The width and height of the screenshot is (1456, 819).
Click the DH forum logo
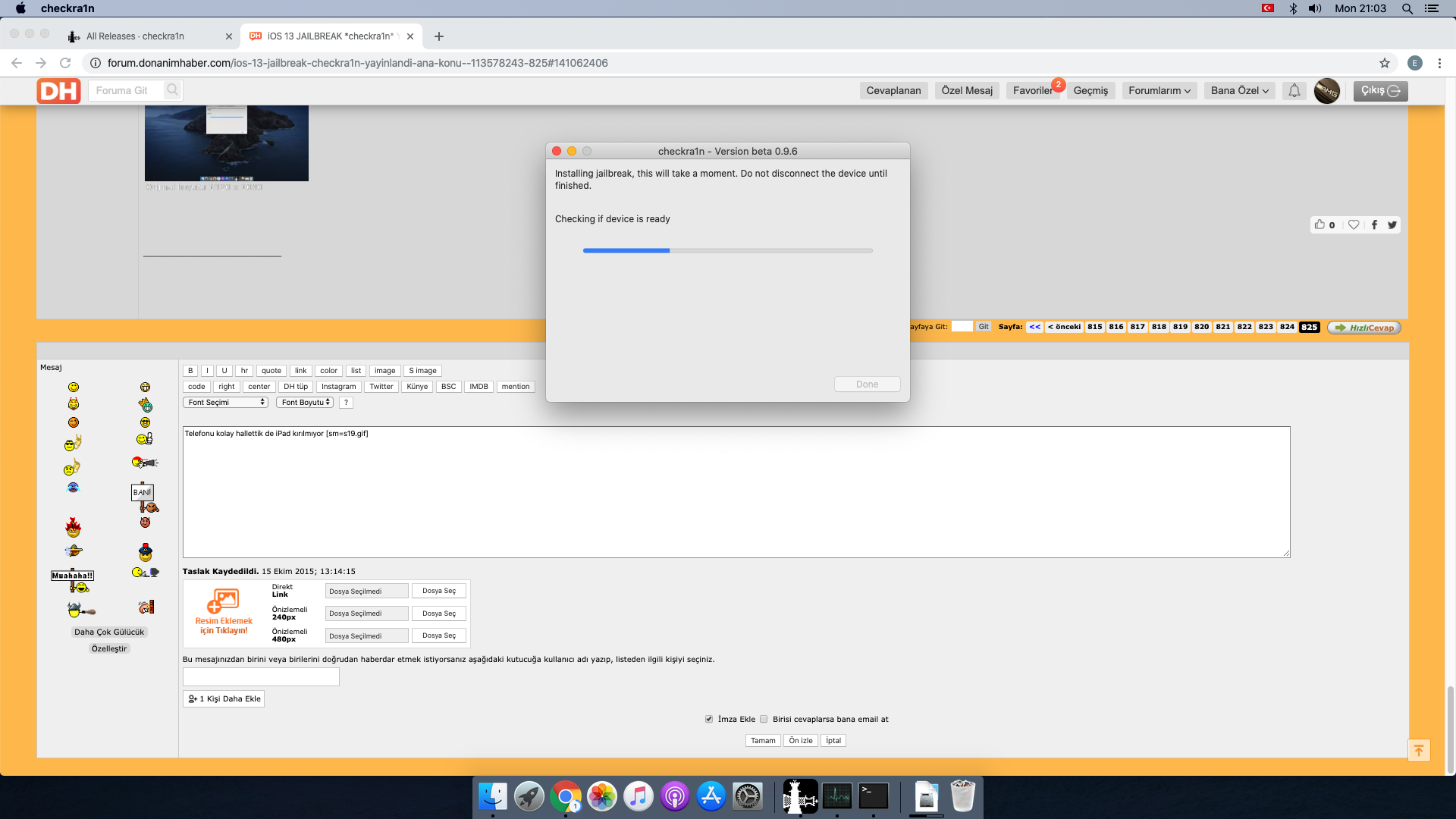click(58, 91)
